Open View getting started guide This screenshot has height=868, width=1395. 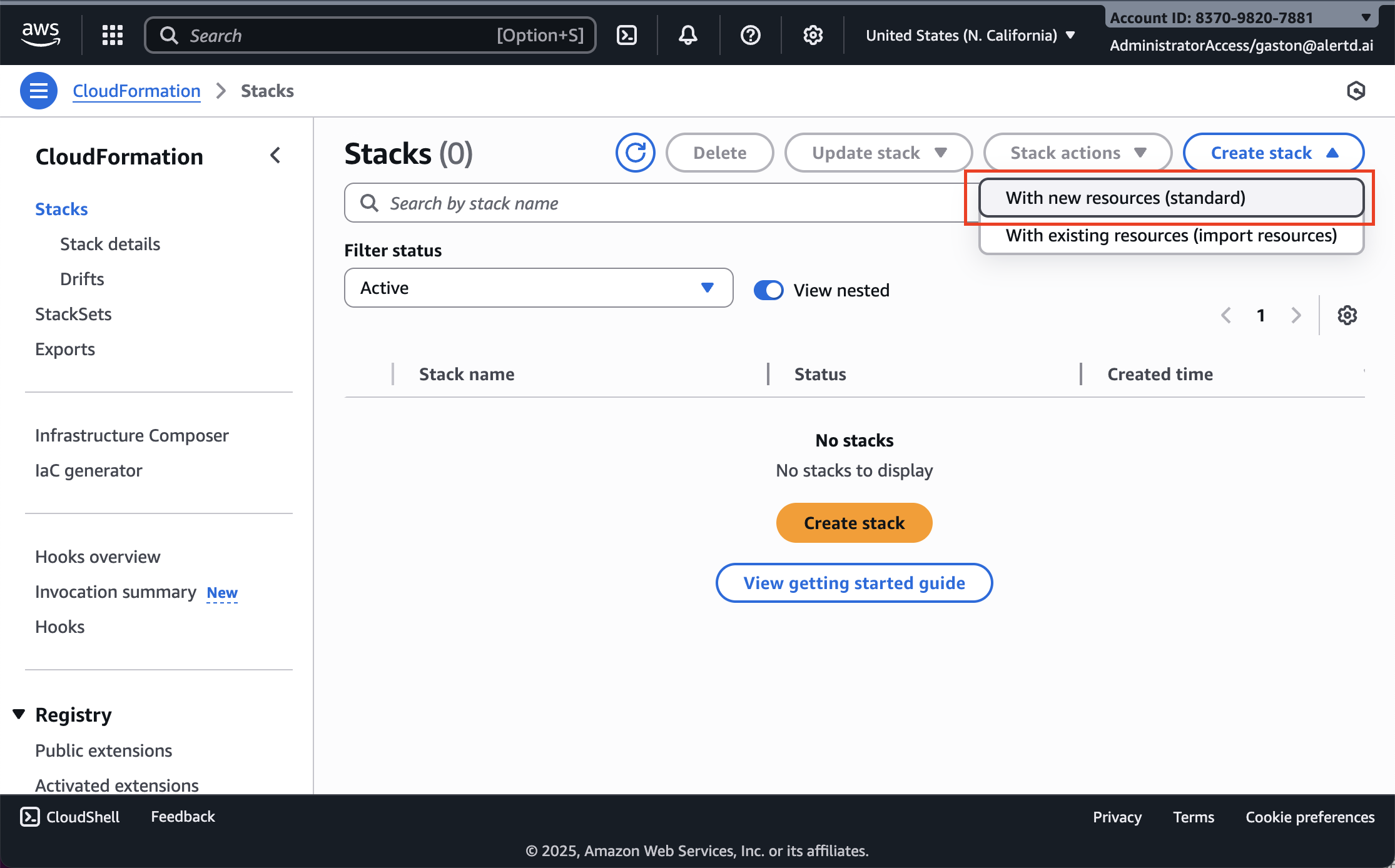[x=854, y=582]
